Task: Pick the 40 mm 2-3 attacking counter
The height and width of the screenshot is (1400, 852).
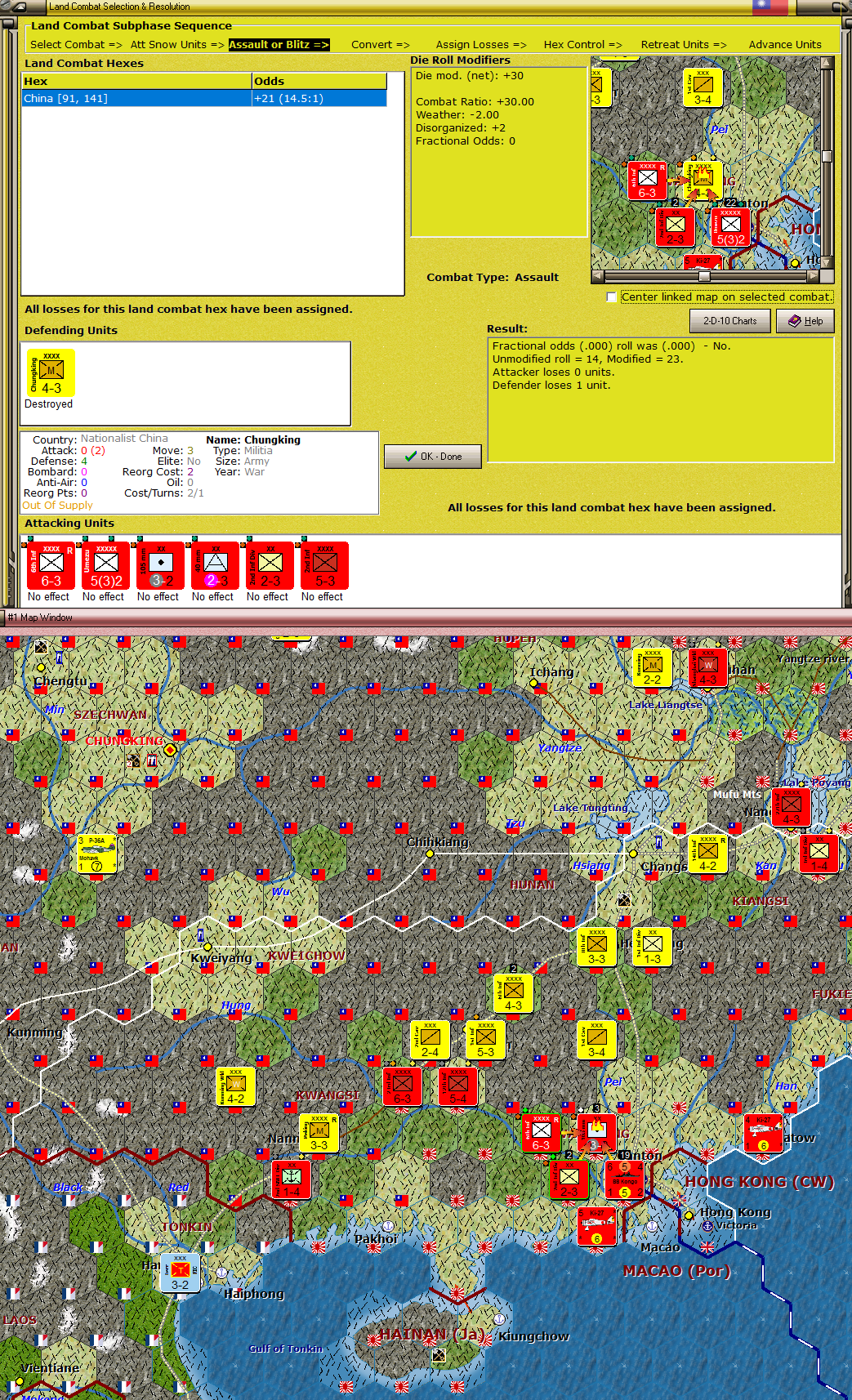Action: pyautogui.click(x=216, y=565)
